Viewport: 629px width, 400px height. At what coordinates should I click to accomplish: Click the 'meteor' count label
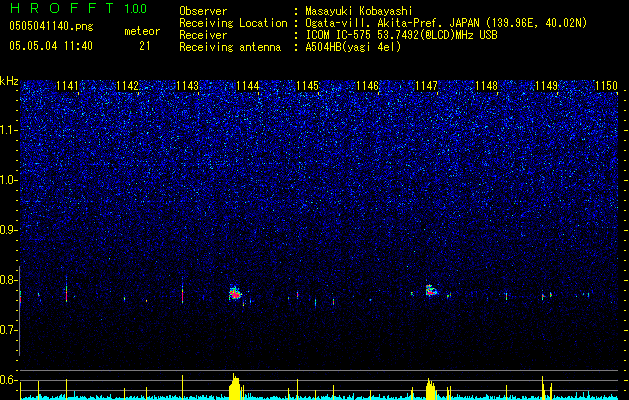(x=142, y=31)
